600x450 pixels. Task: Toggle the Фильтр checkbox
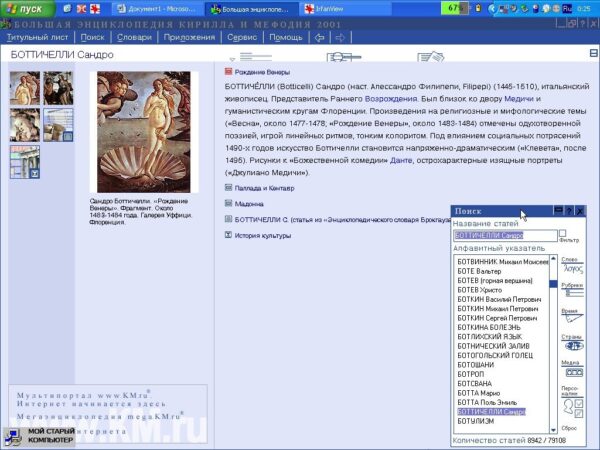pos(563,233)
